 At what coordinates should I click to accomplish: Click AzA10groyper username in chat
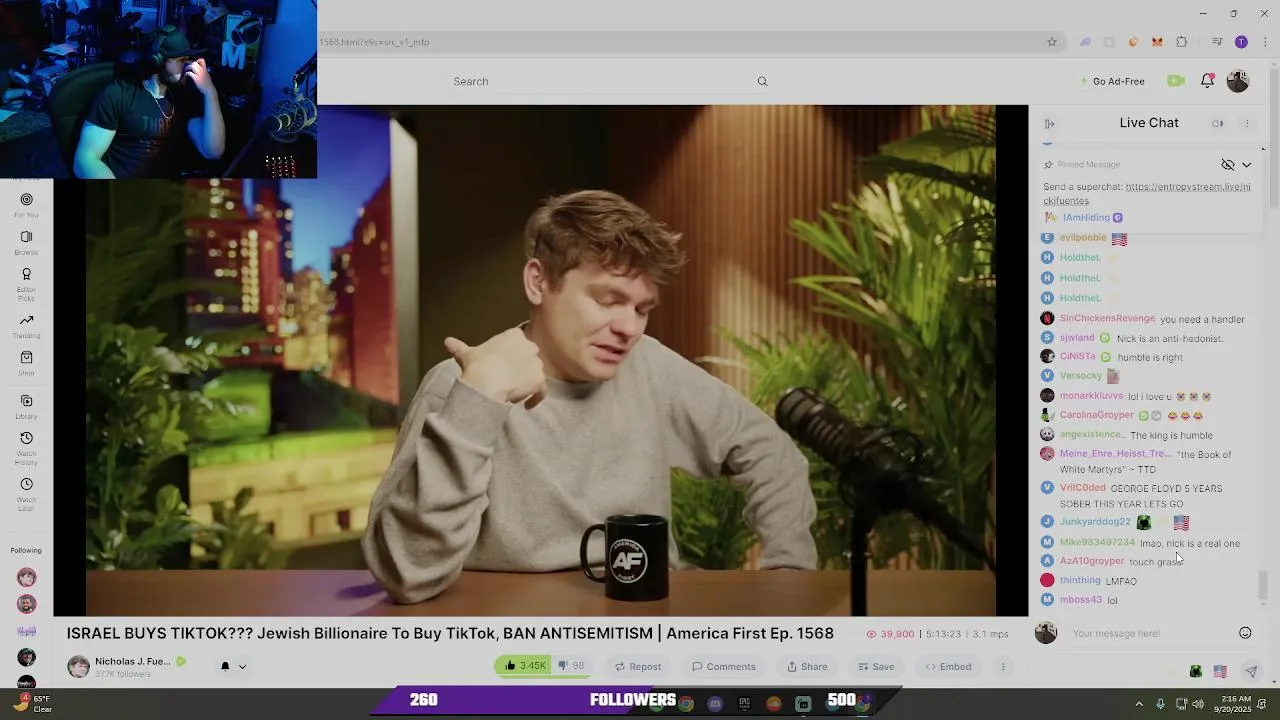(x=1092, y=561)
